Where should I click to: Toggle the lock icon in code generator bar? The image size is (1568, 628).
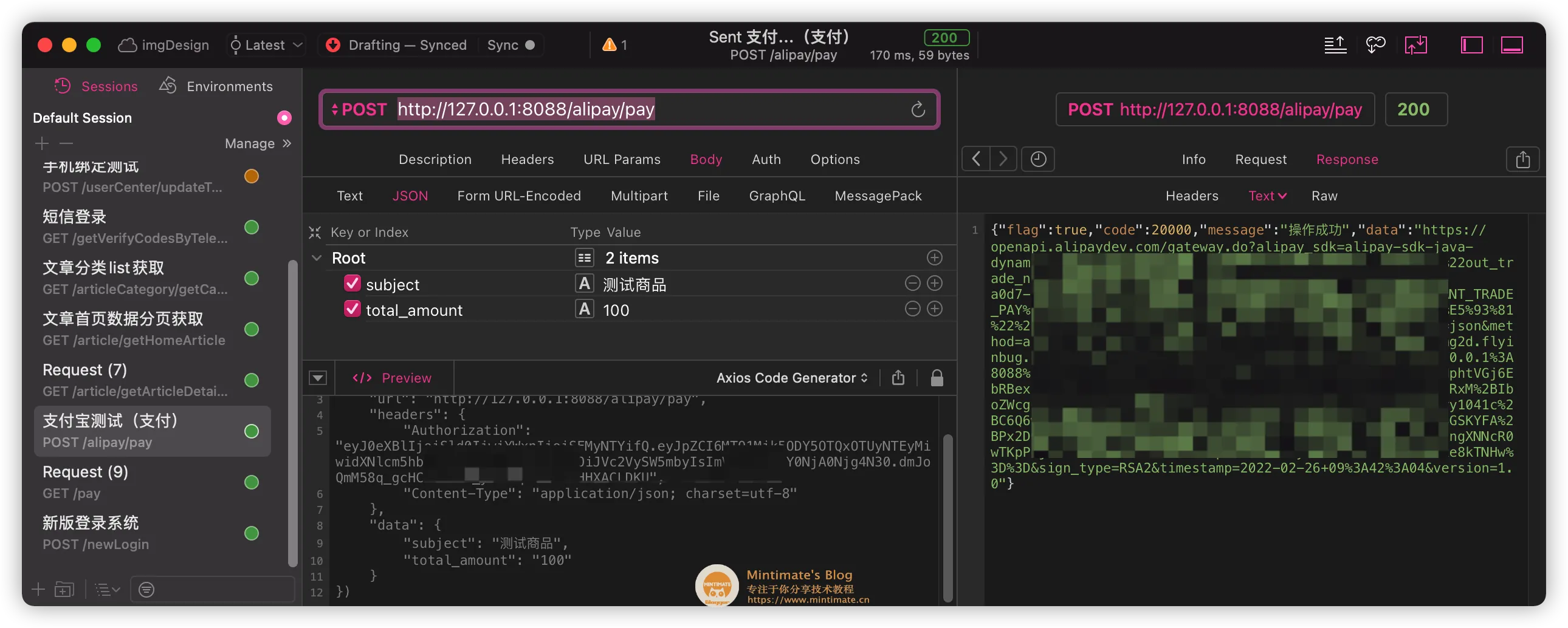pos(937,378)
